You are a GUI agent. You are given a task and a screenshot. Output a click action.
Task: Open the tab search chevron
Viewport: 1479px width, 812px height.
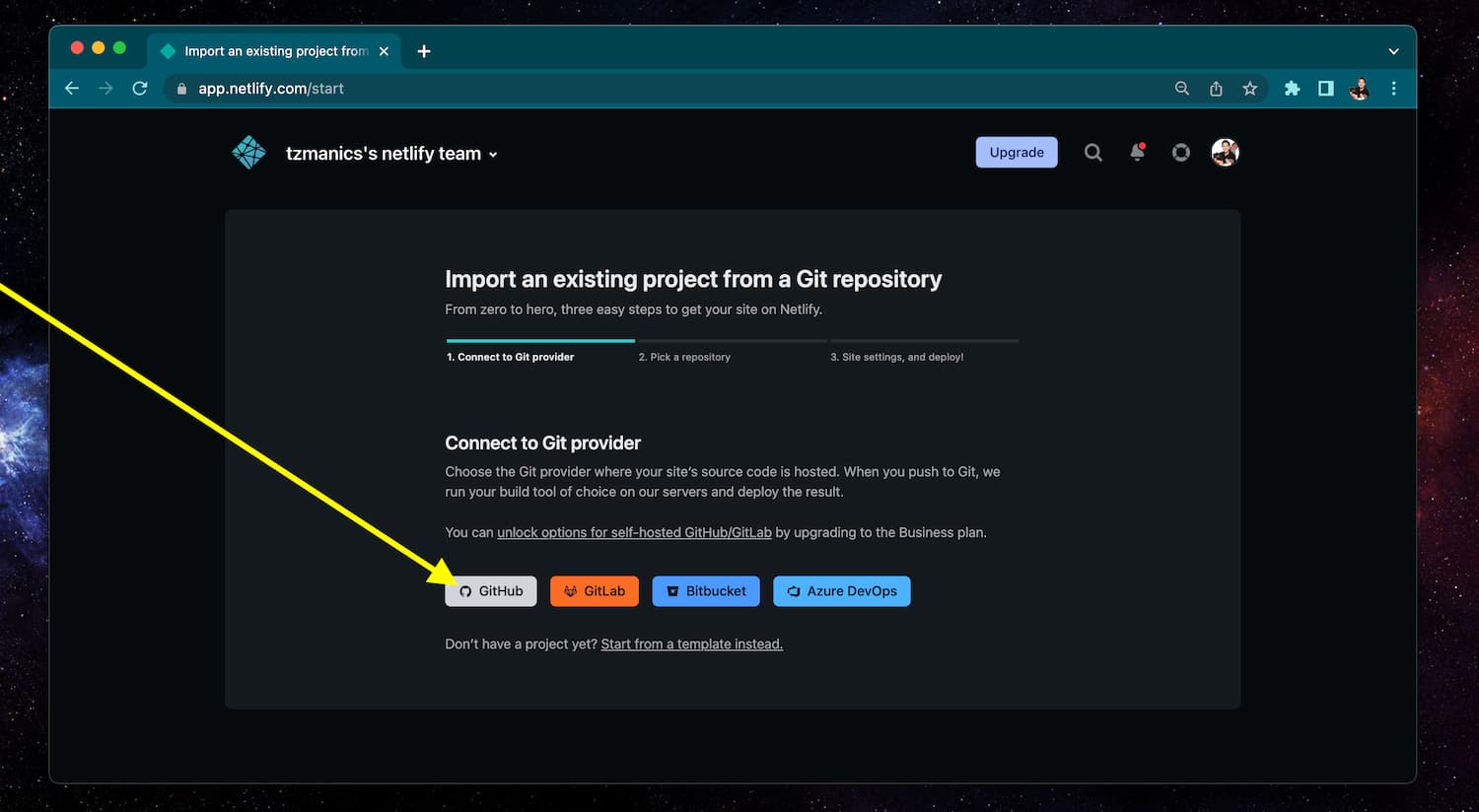click(1393, 51)
